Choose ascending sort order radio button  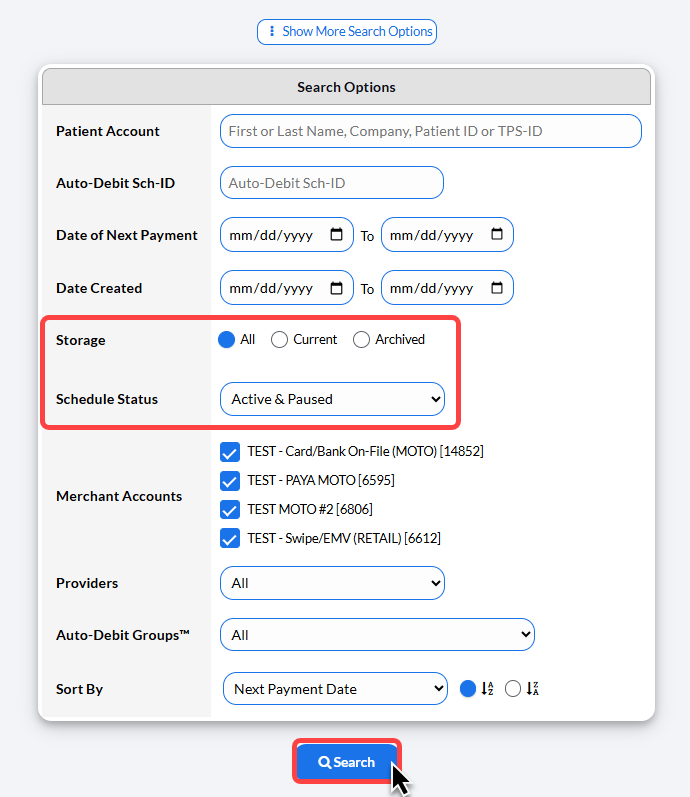468,689
